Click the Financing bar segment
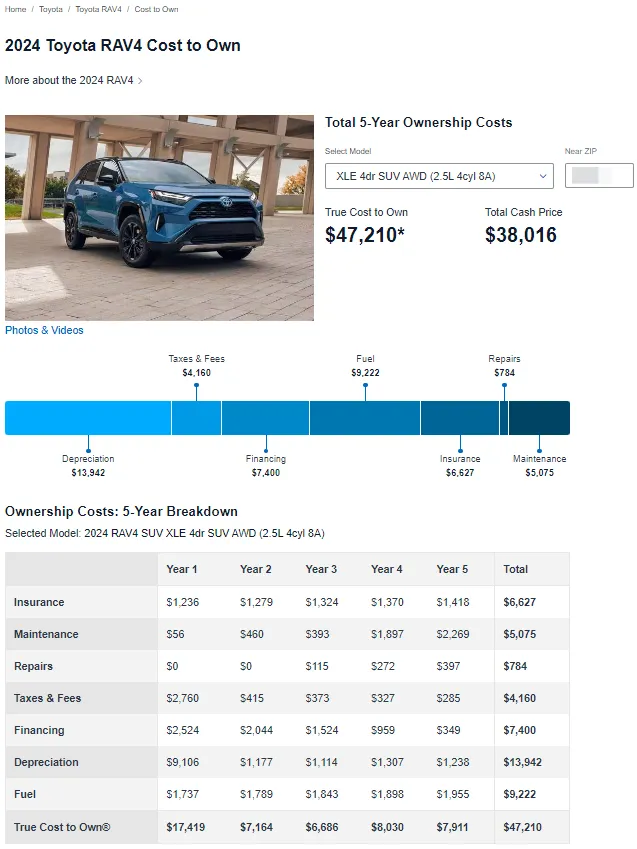637x849 pixels. click(x=265, y=418)
